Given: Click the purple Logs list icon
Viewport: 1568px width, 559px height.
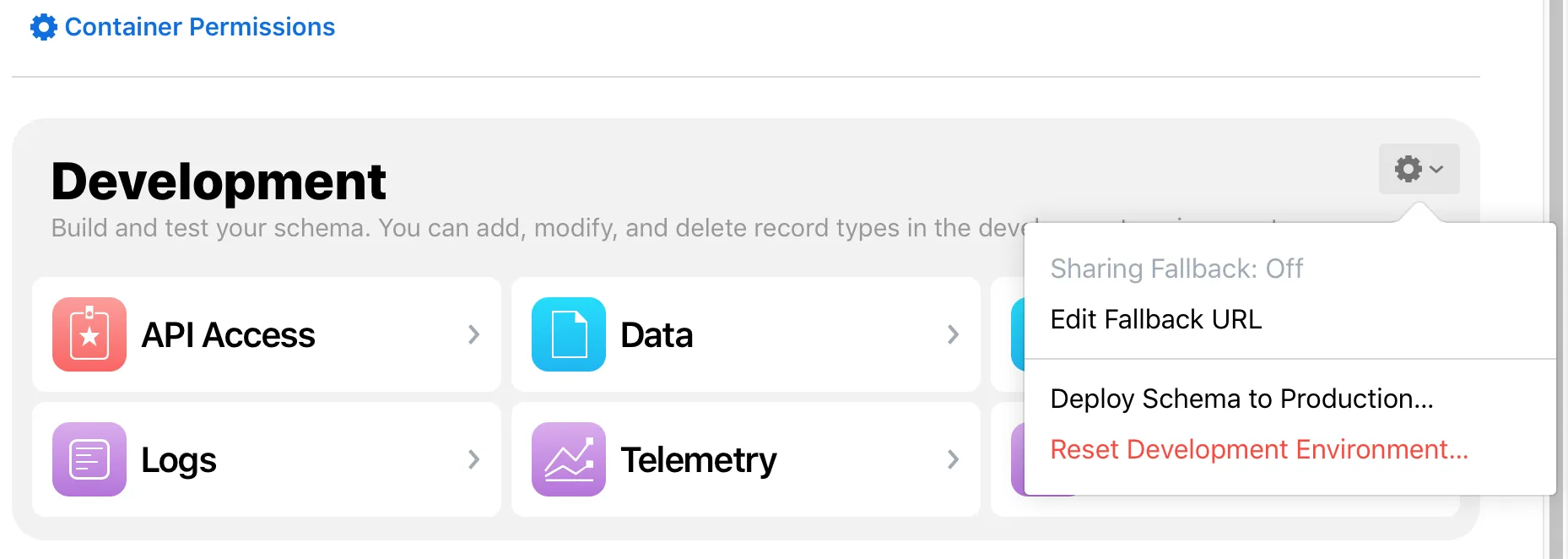Looking at the screenshot, I should (x=89, y=459).
